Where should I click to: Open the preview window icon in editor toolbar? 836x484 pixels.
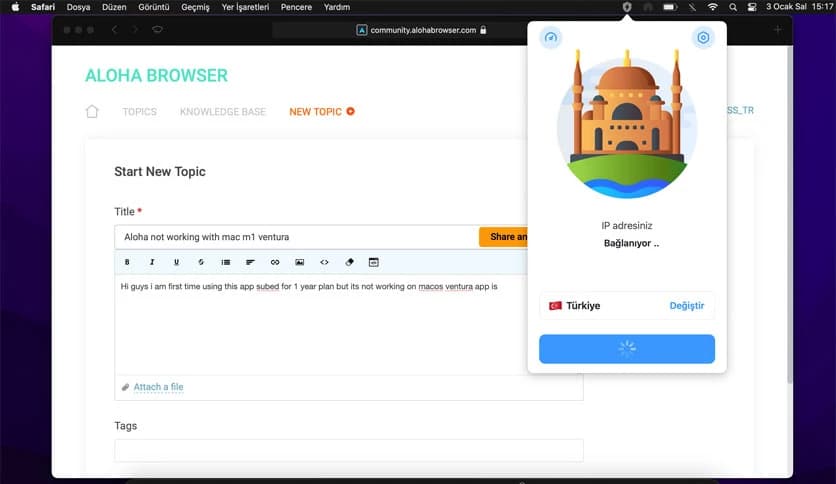click(x=374, y=262)
